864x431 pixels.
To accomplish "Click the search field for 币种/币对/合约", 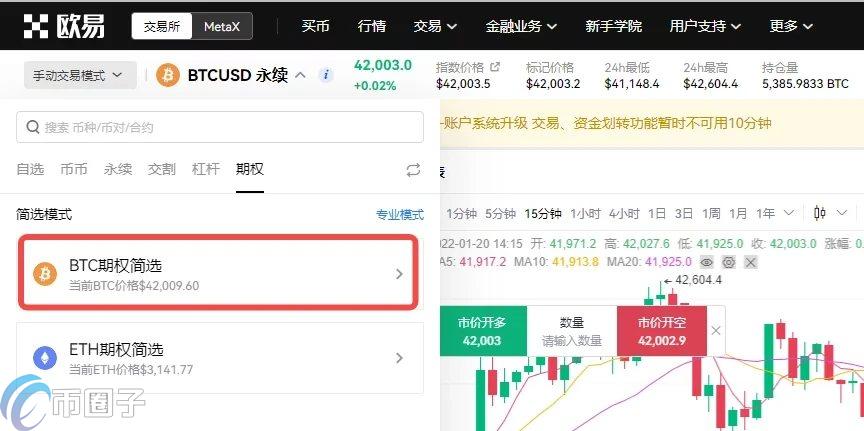I will click(x=220, y=127).
